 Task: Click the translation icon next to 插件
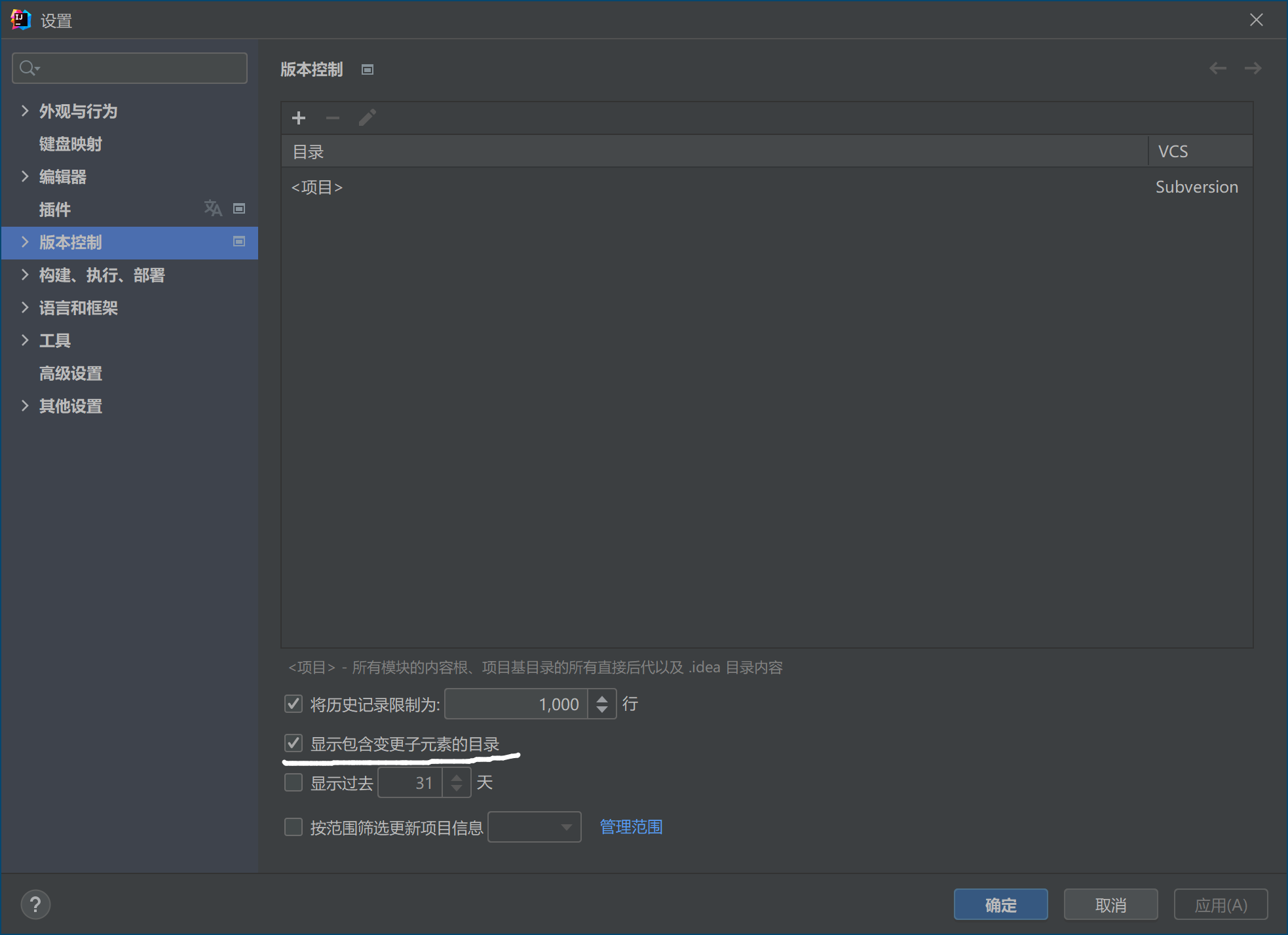pos(213,208)
